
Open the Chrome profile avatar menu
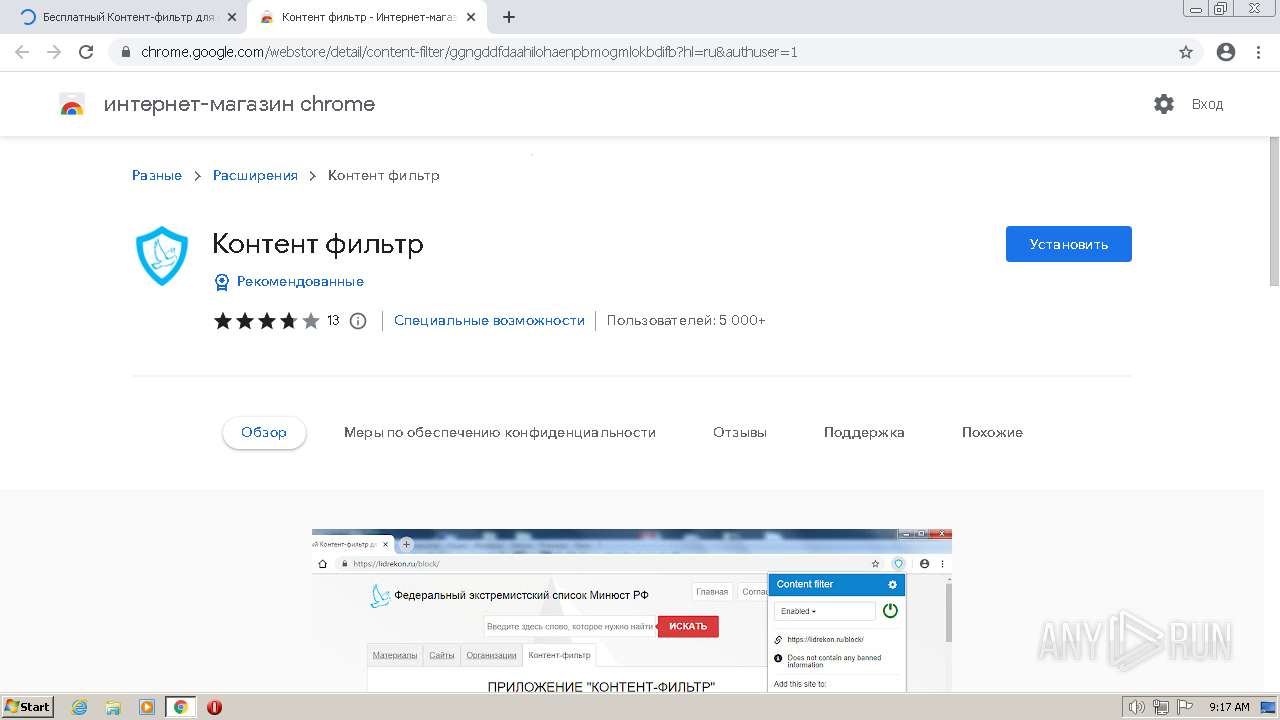[1226, 52]
